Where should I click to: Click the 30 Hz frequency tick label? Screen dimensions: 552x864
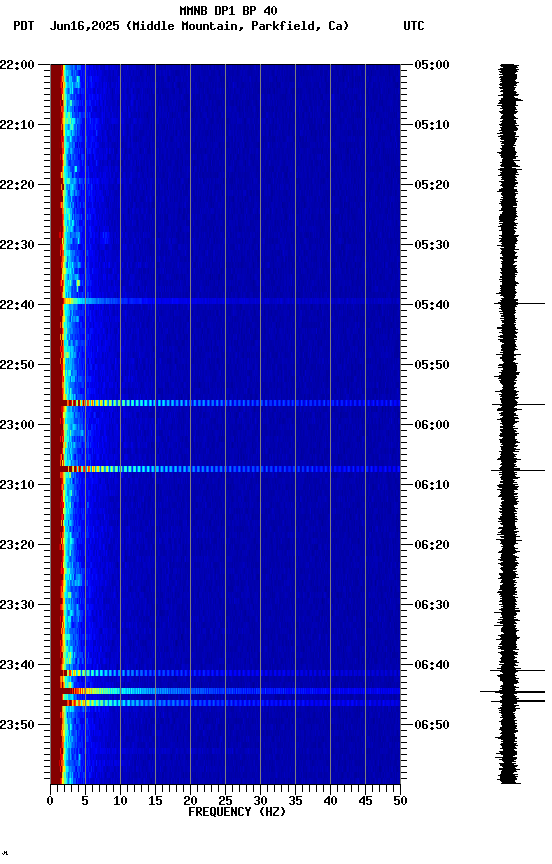(260, 801)
